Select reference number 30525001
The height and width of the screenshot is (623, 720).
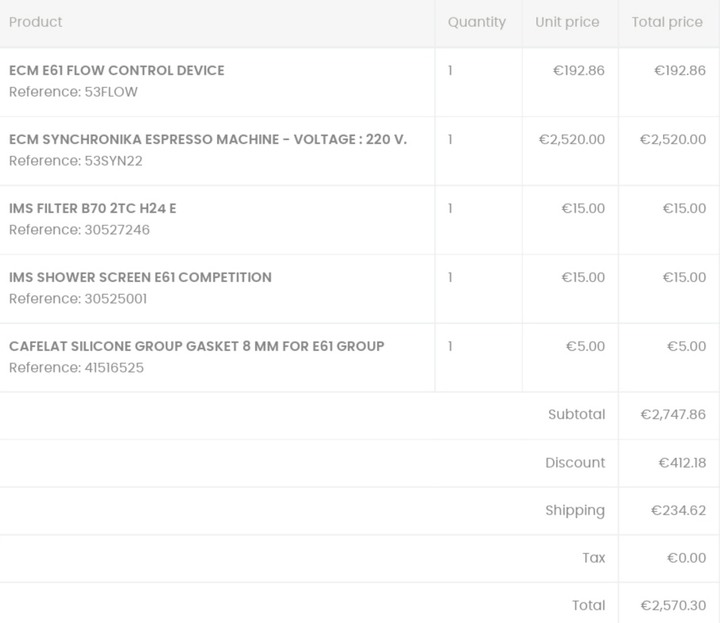(116, 298)
